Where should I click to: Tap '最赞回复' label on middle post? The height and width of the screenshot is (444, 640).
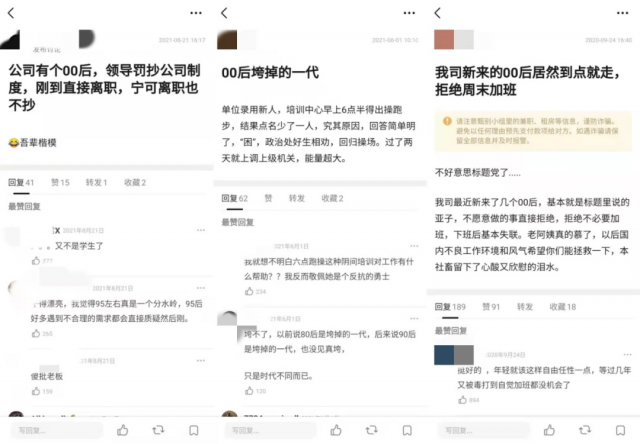238,222
